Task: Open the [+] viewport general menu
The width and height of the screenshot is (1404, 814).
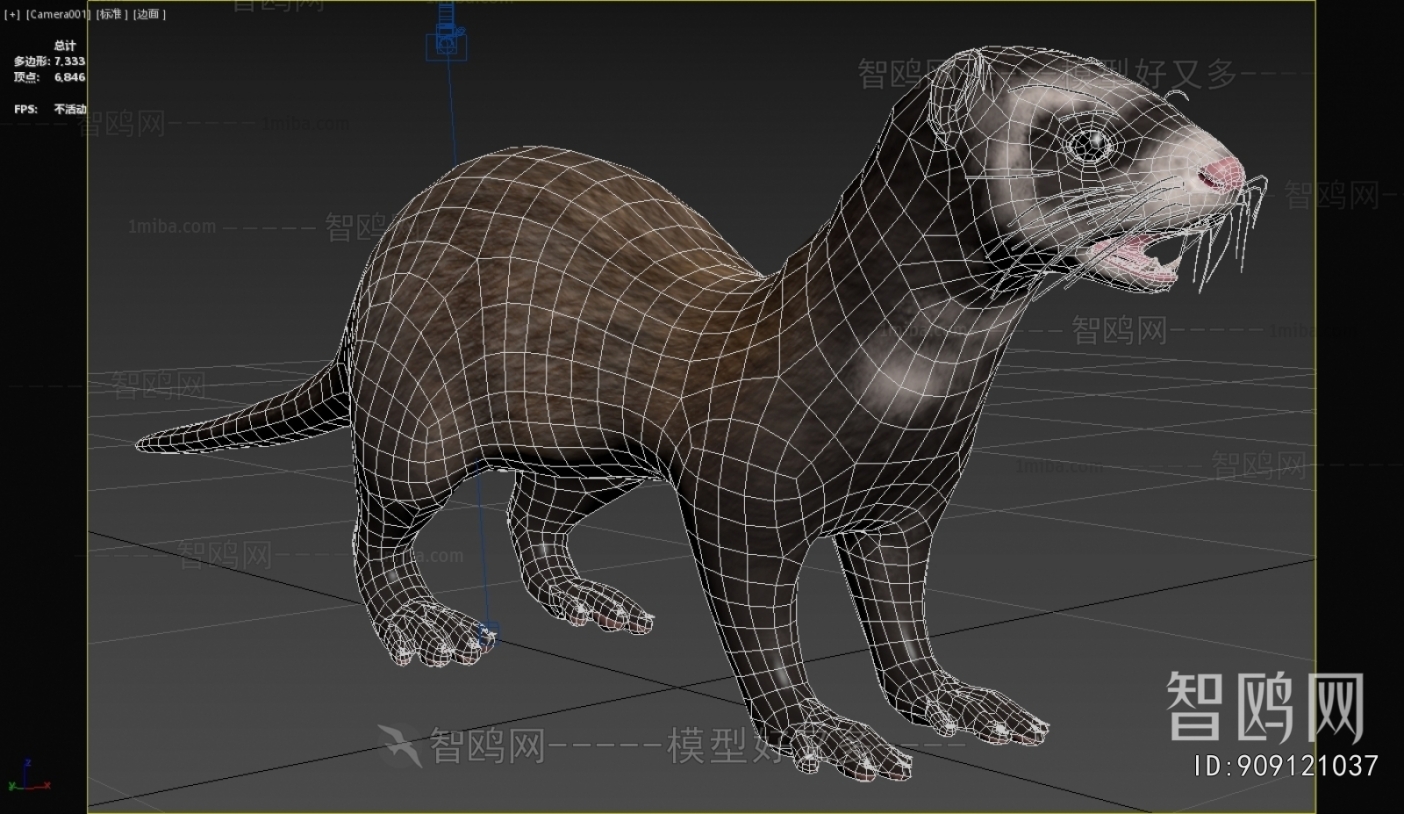Action: 11,14
